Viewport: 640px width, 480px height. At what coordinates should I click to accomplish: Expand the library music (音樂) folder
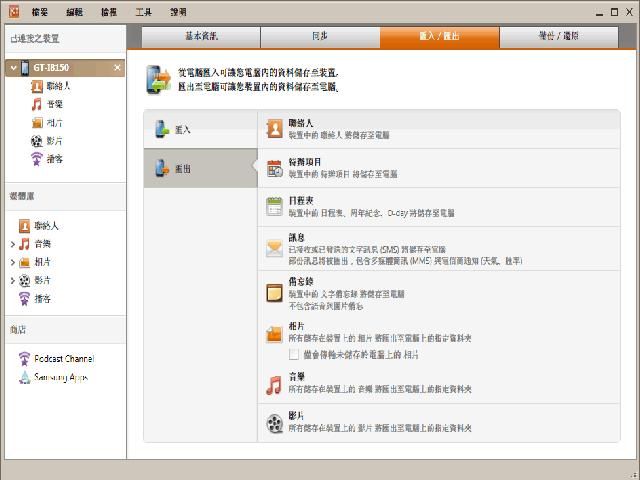(12, 244)
